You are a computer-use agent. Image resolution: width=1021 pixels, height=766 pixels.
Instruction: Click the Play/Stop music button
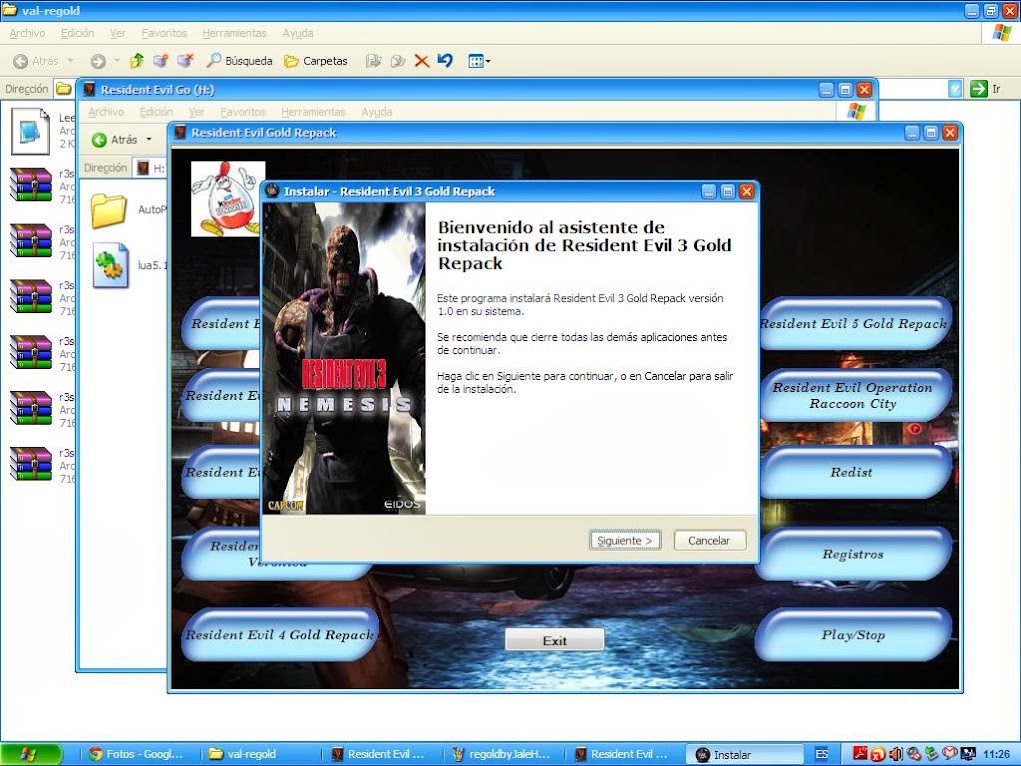(x=853, y=635)
